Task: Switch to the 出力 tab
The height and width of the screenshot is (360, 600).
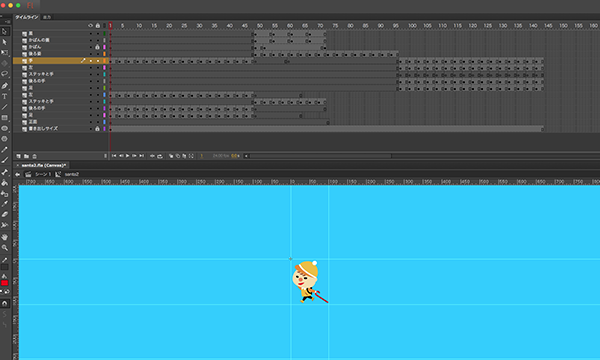Action: [x=47, y=17]
